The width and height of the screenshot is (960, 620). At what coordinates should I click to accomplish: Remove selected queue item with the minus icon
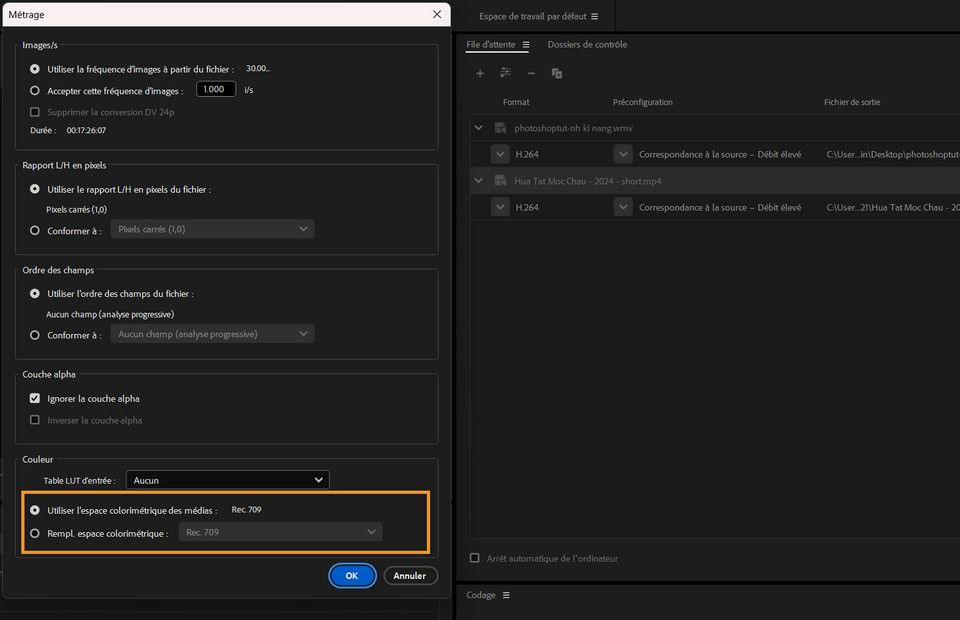pyautogui.click(x=532, y=73)
